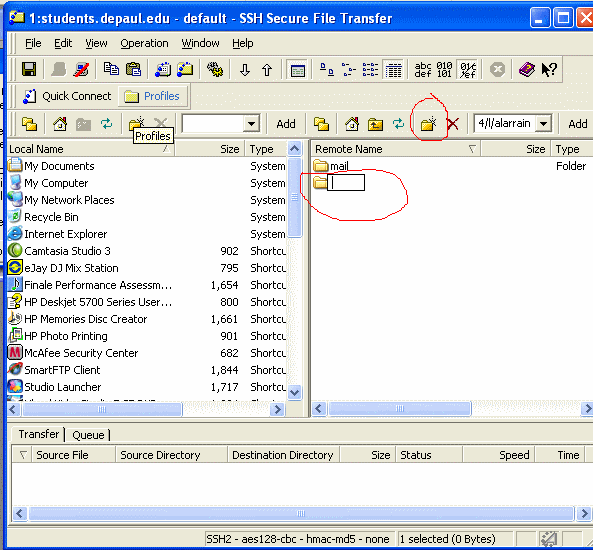Viewport: 593px width, 550px height.
Task: Click Source File column header
Action: click(x=73, y=455)
